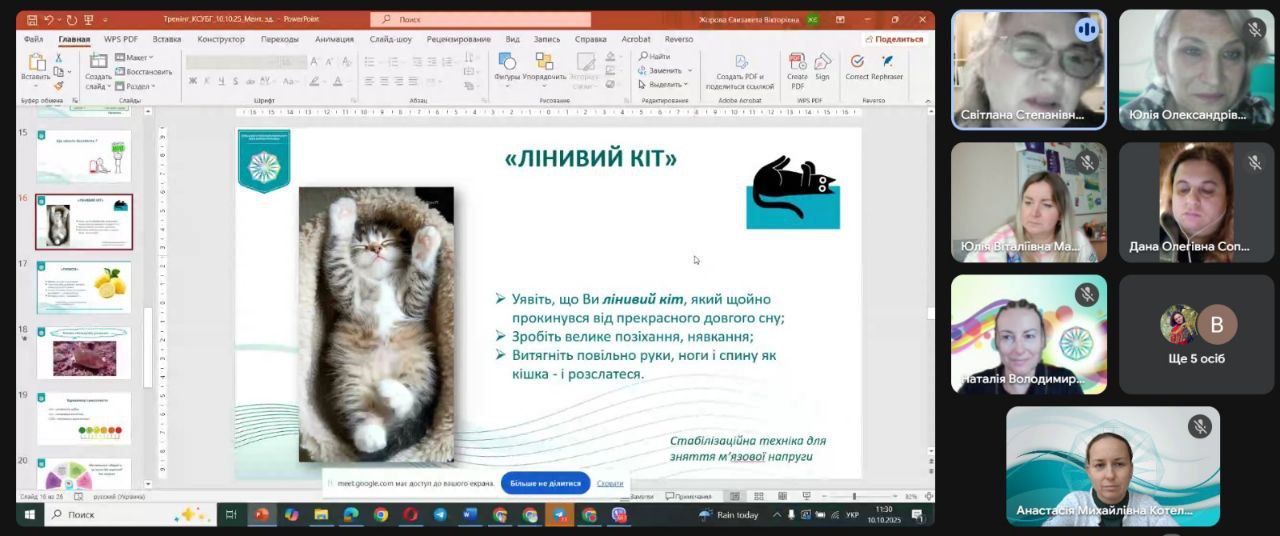The height and width of the screenshot is (536, 1280).
Task: Open the Выделить selection dropdown
Action: pos(665,84)
